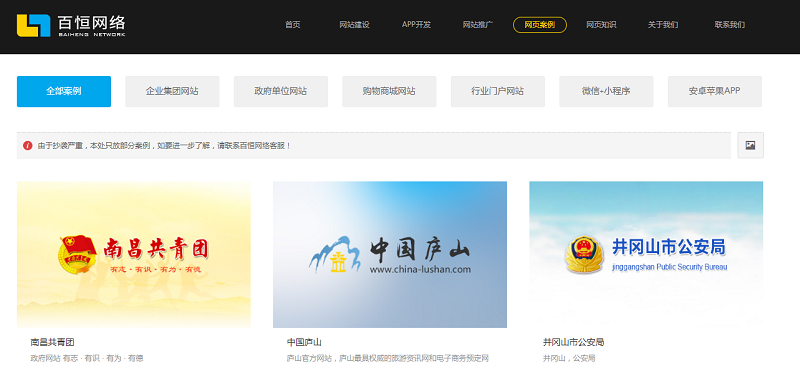Screen dimensions: 800x374
Task: Filter by 安卓苹果APP
Action: pyautogui.click(x=714, y=91)
